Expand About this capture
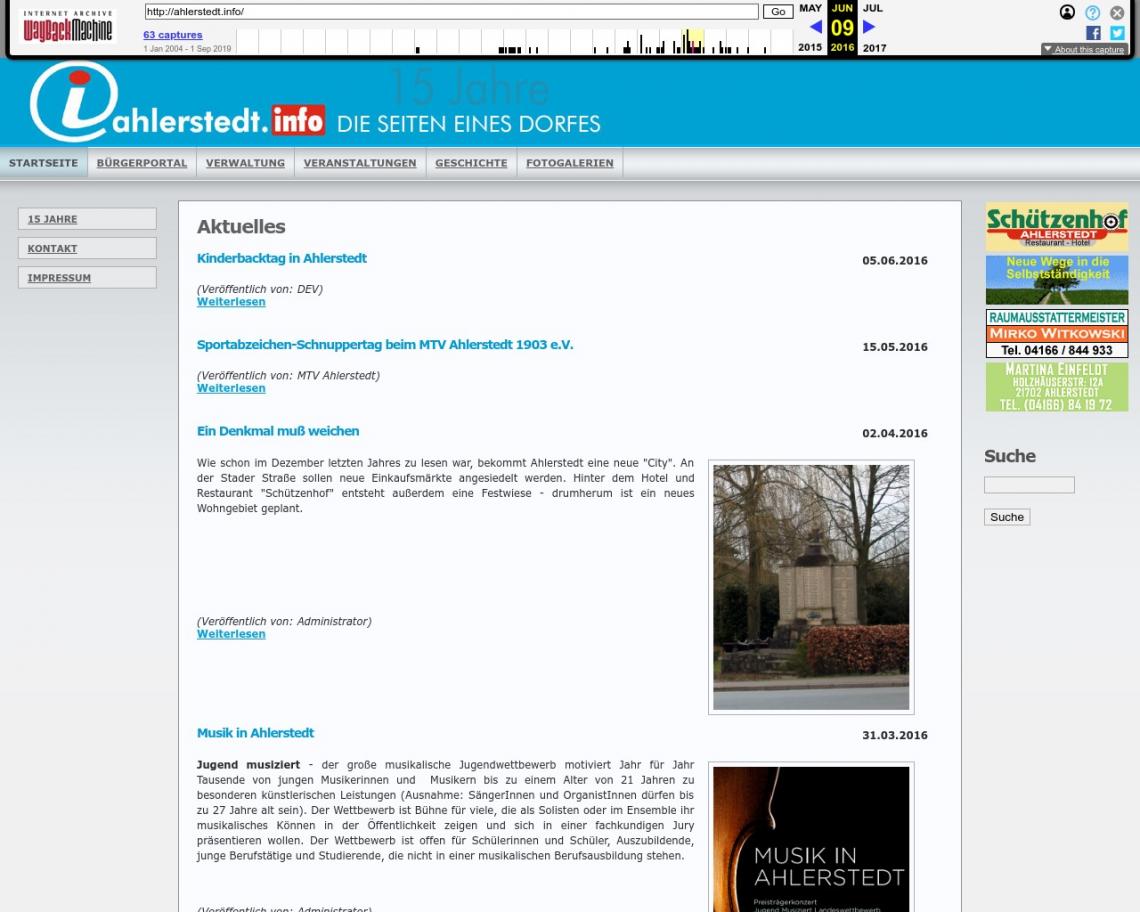The width and height of the screenshot is (1140, 912). pos(1084,49)
